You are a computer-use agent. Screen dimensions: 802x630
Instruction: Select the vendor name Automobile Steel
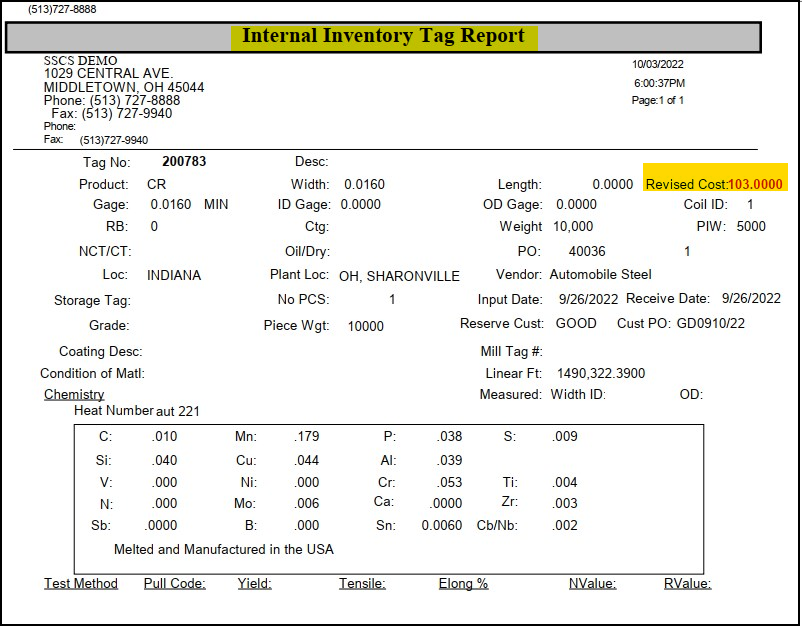coord(600,274)
